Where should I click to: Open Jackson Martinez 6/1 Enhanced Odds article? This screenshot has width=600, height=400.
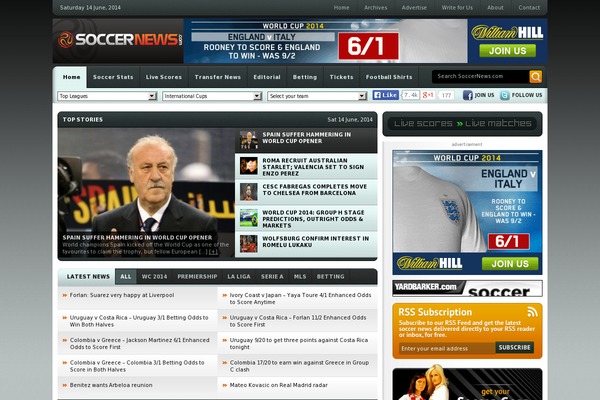coord(140,343)
